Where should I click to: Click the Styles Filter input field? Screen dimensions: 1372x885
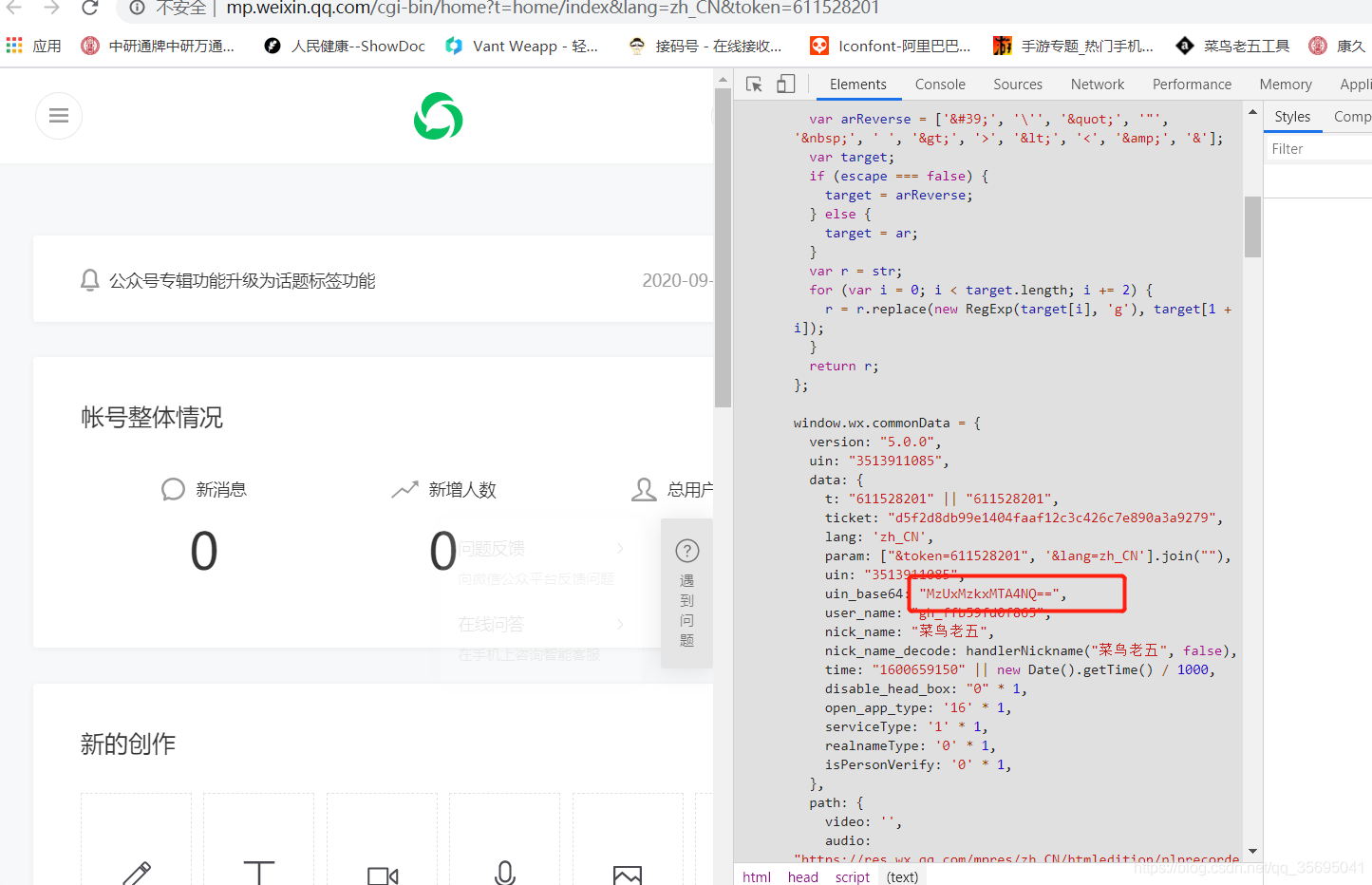(x=1320, y=149)
